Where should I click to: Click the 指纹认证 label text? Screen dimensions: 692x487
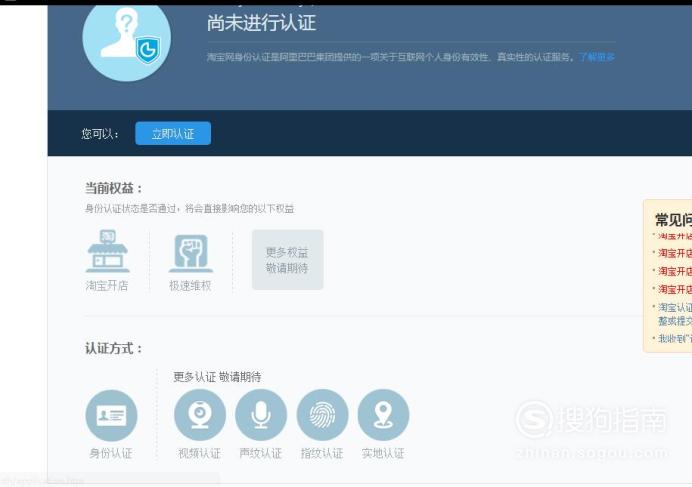[x=322, y=453]
